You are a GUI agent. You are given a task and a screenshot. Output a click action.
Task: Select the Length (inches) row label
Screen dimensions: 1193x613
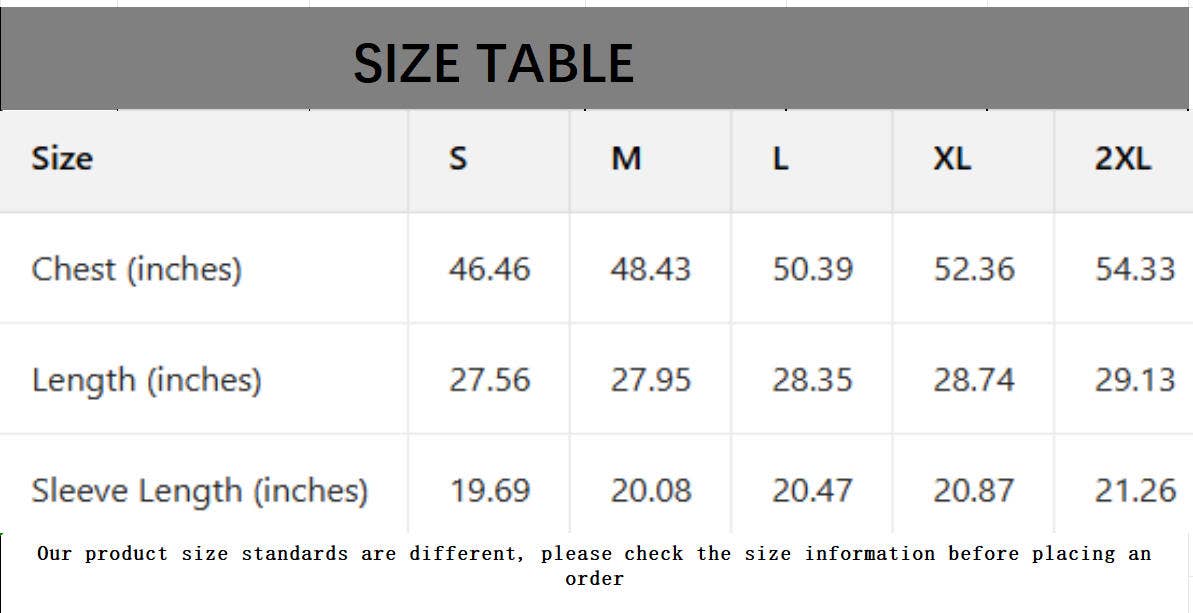click(x=146, y=380)
